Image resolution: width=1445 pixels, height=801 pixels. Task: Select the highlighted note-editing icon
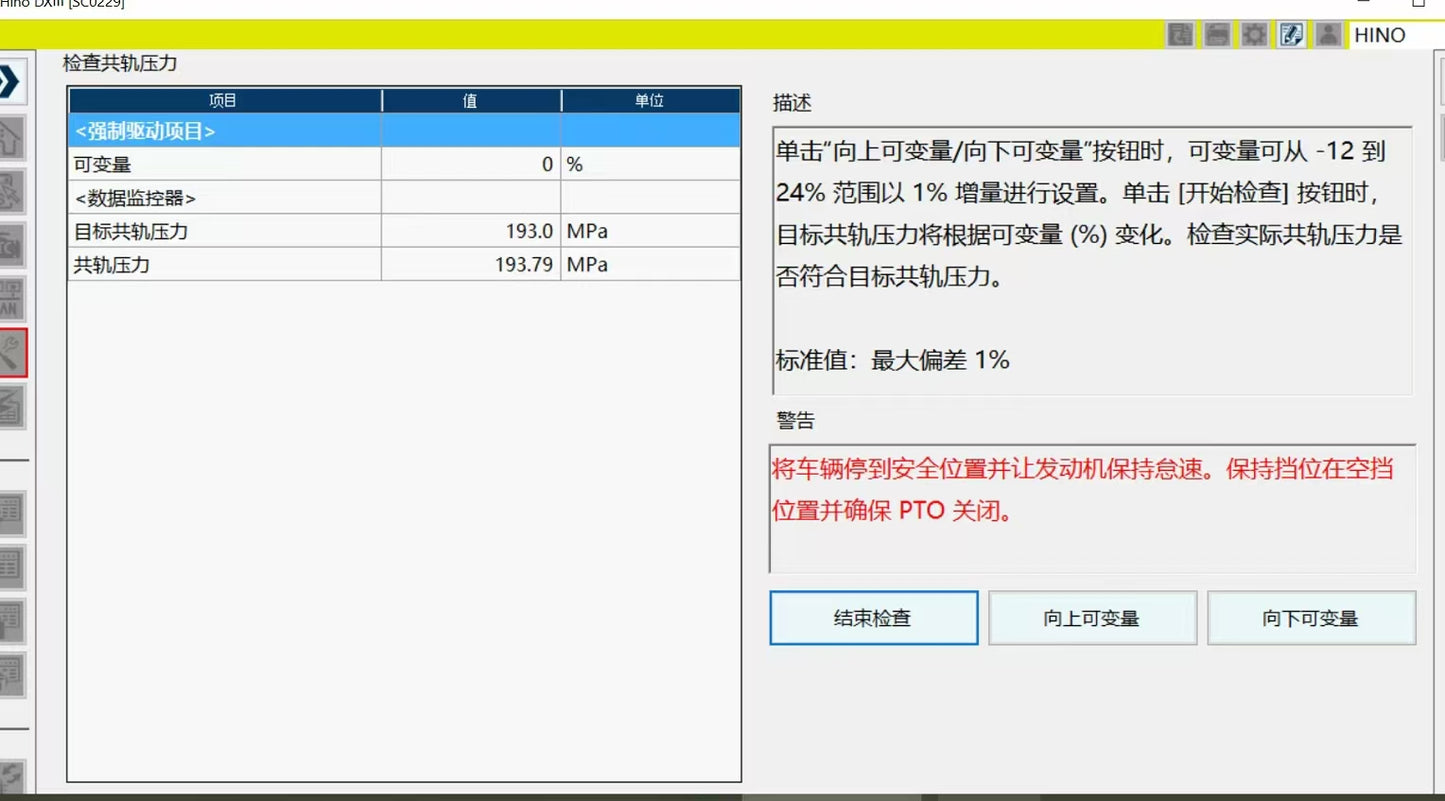[x=1290, y=33]
